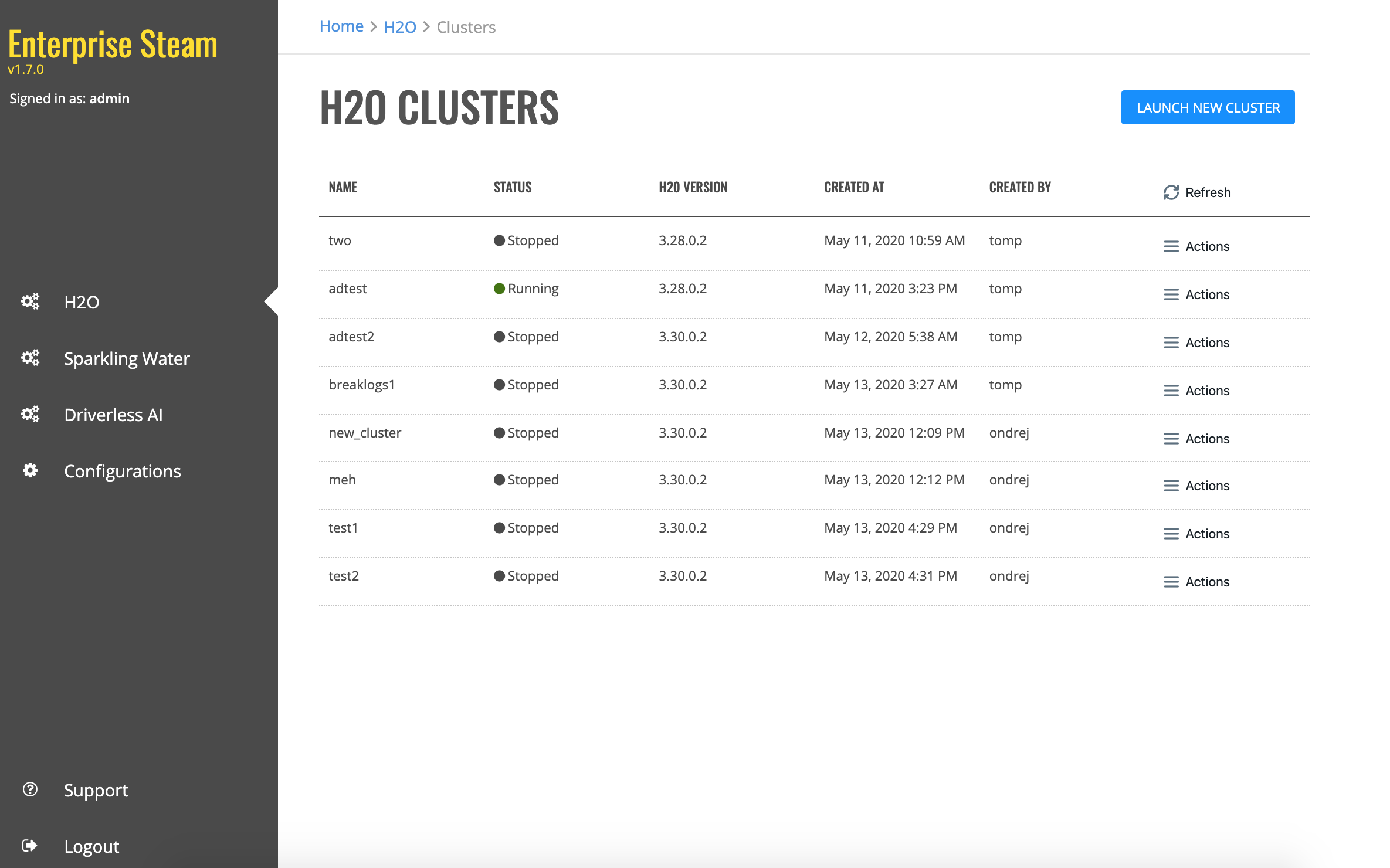Follow the H2O breadcrumb link
Image resolution: width=1390 pixels, height=868 pixels.
[x=400, y=27]
